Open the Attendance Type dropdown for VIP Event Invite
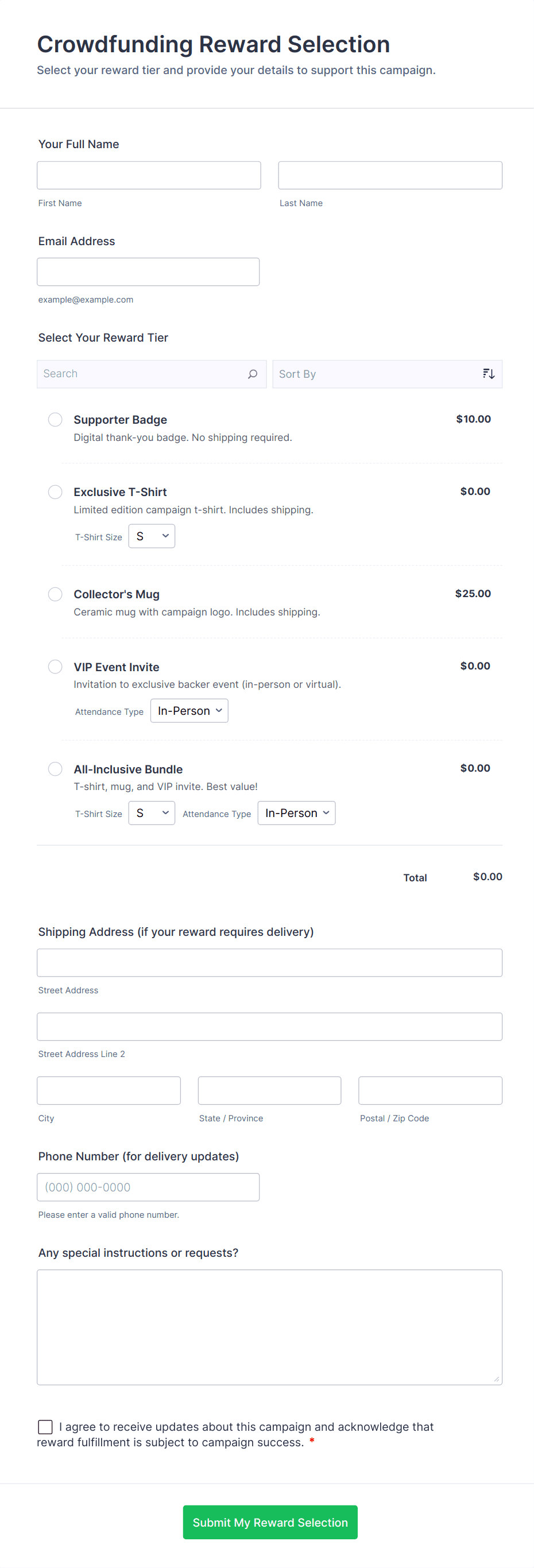The height and width of the screenshot is (1568, 534). pos(189,710)
